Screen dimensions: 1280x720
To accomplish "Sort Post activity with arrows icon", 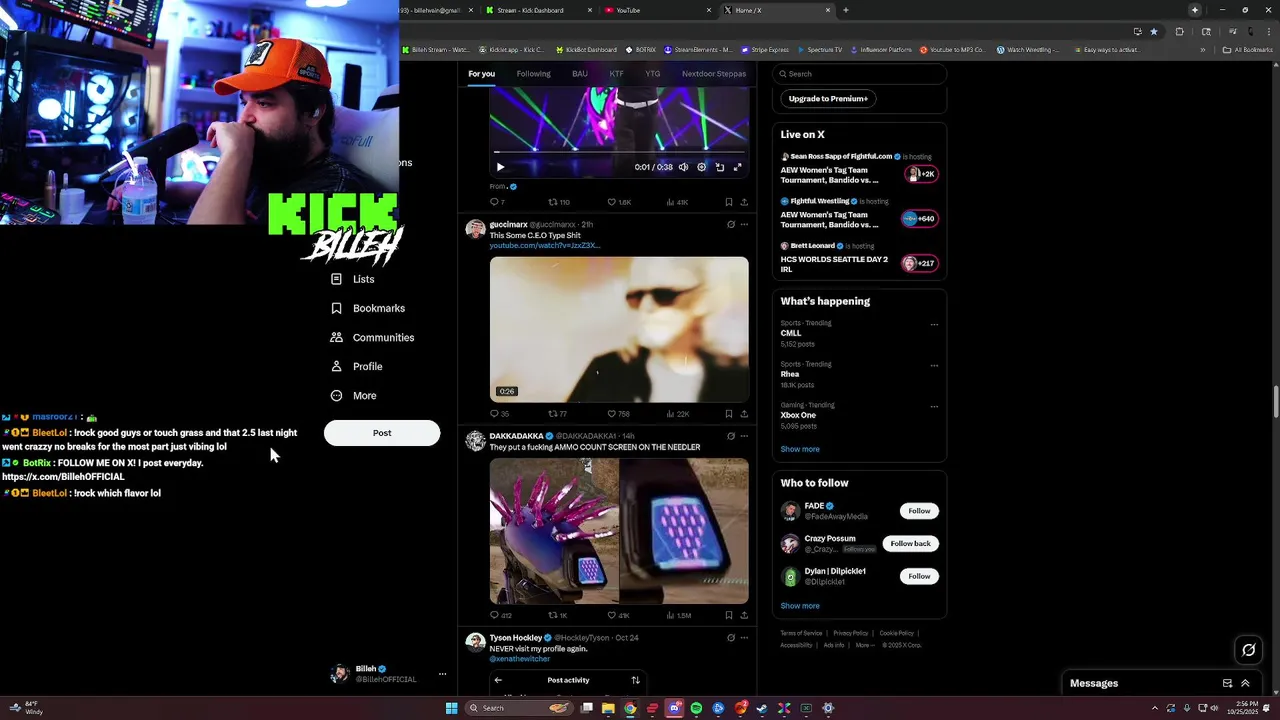I will pos(635,680).
